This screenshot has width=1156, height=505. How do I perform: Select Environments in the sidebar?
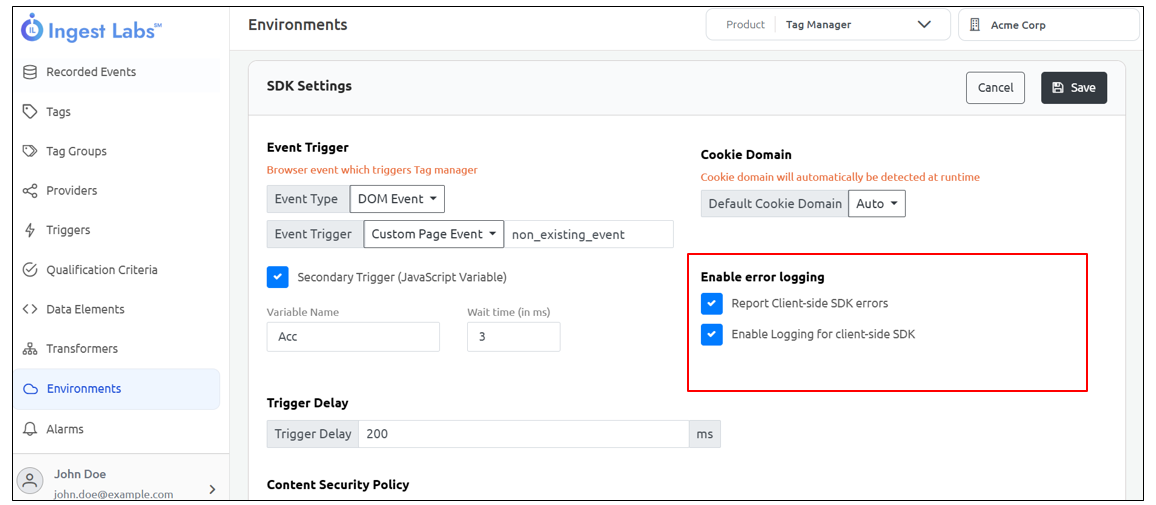pos(84,389)
